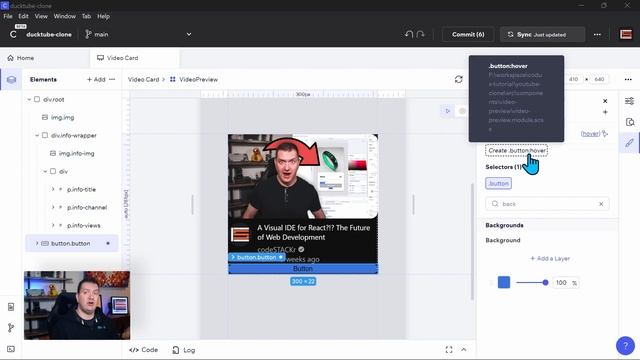
Task: Select the styles pen icon in right rail
Action: [x=629, y=143]
